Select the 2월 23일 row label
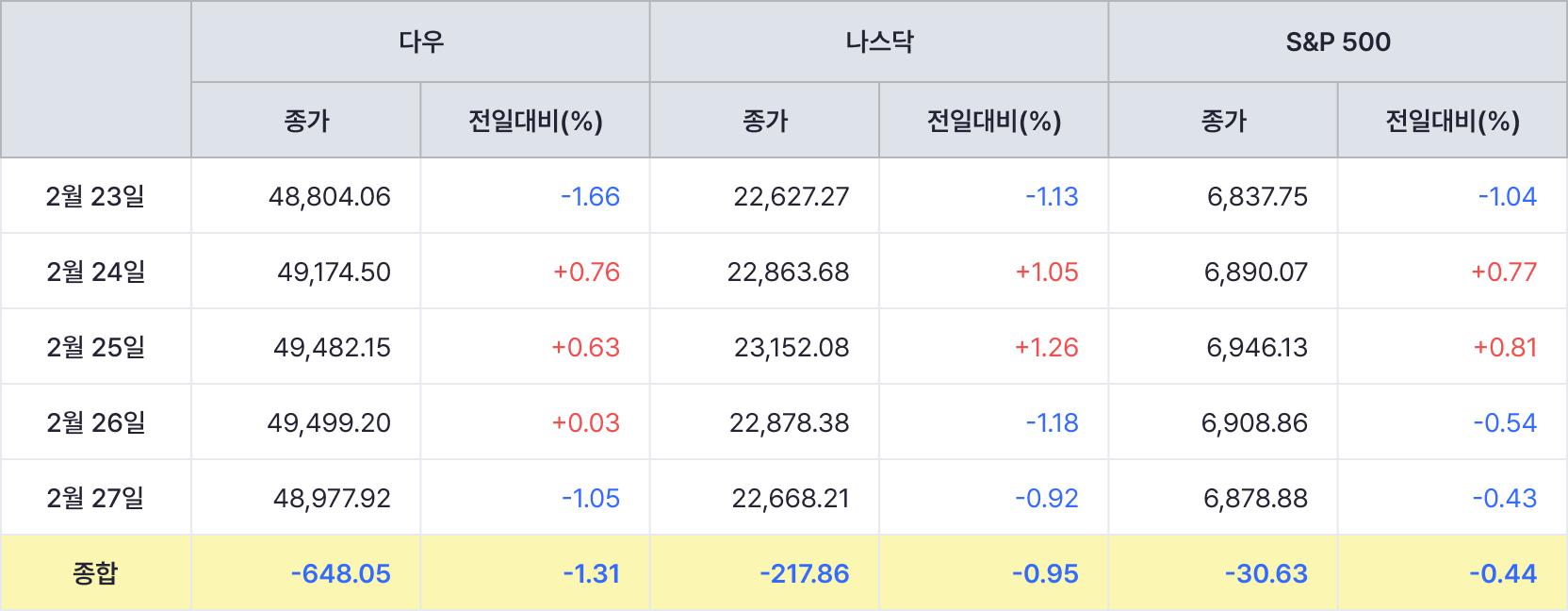Image resolution: width=1568 pixels, height=611 pixels. pyautogui.click(x=95, y=196)
